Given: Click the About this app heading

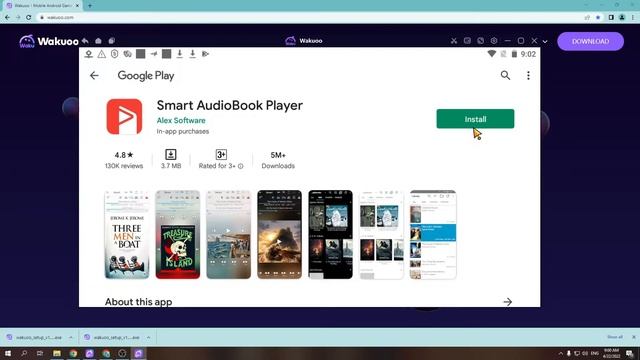Looking at the screenshot, I should [x=138, y=302].
